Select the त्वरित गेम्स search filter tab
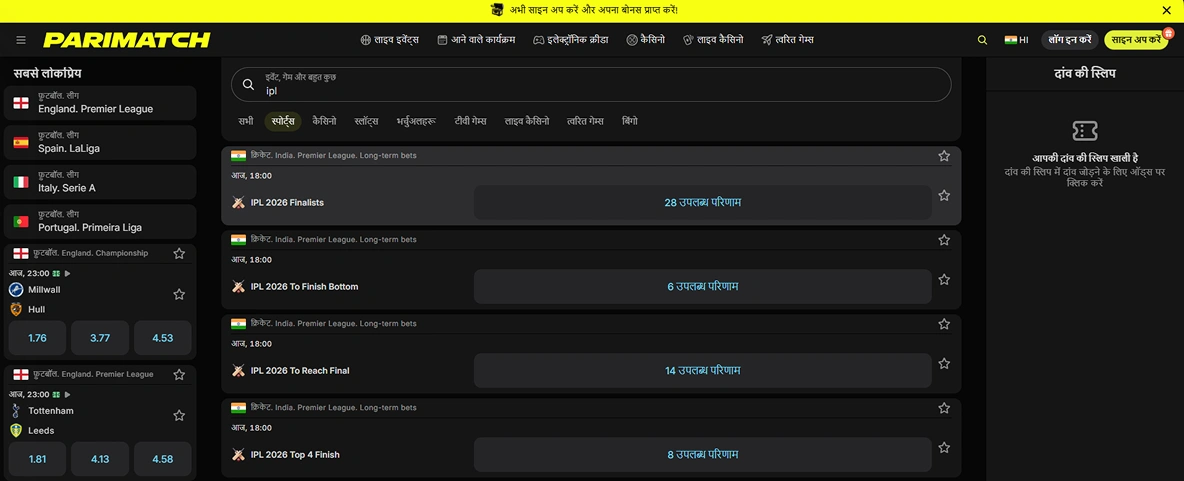Screen dimensions: 1184x481 click(585, 121)
